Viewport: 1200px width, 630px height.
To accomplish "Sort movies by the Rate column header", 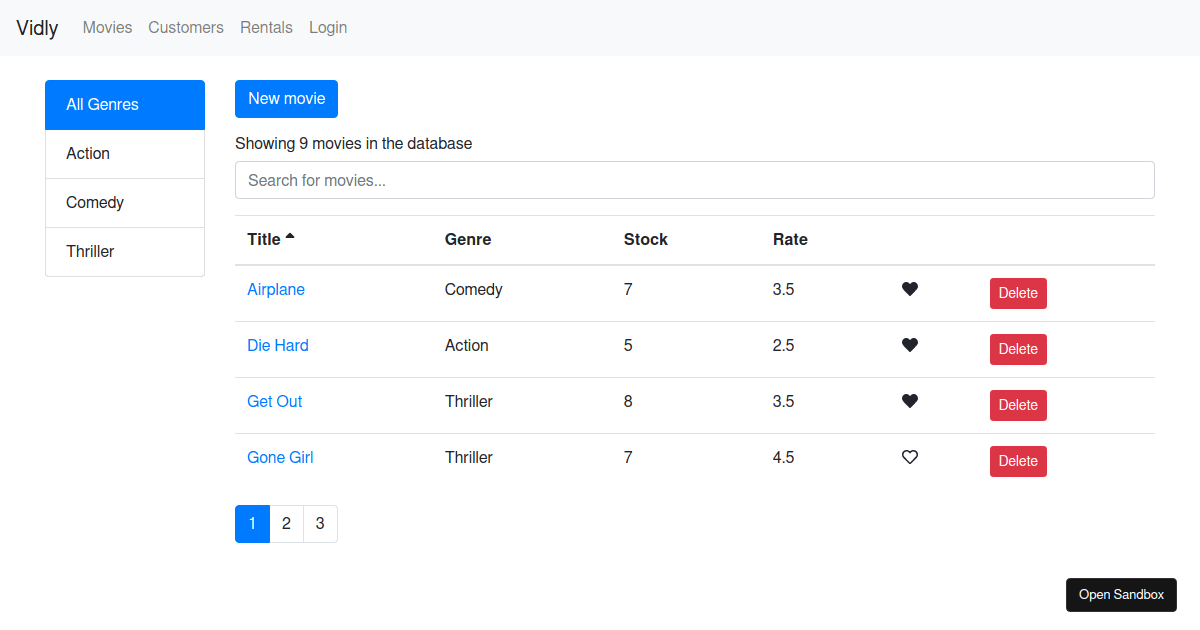I will tap(790, 239).
